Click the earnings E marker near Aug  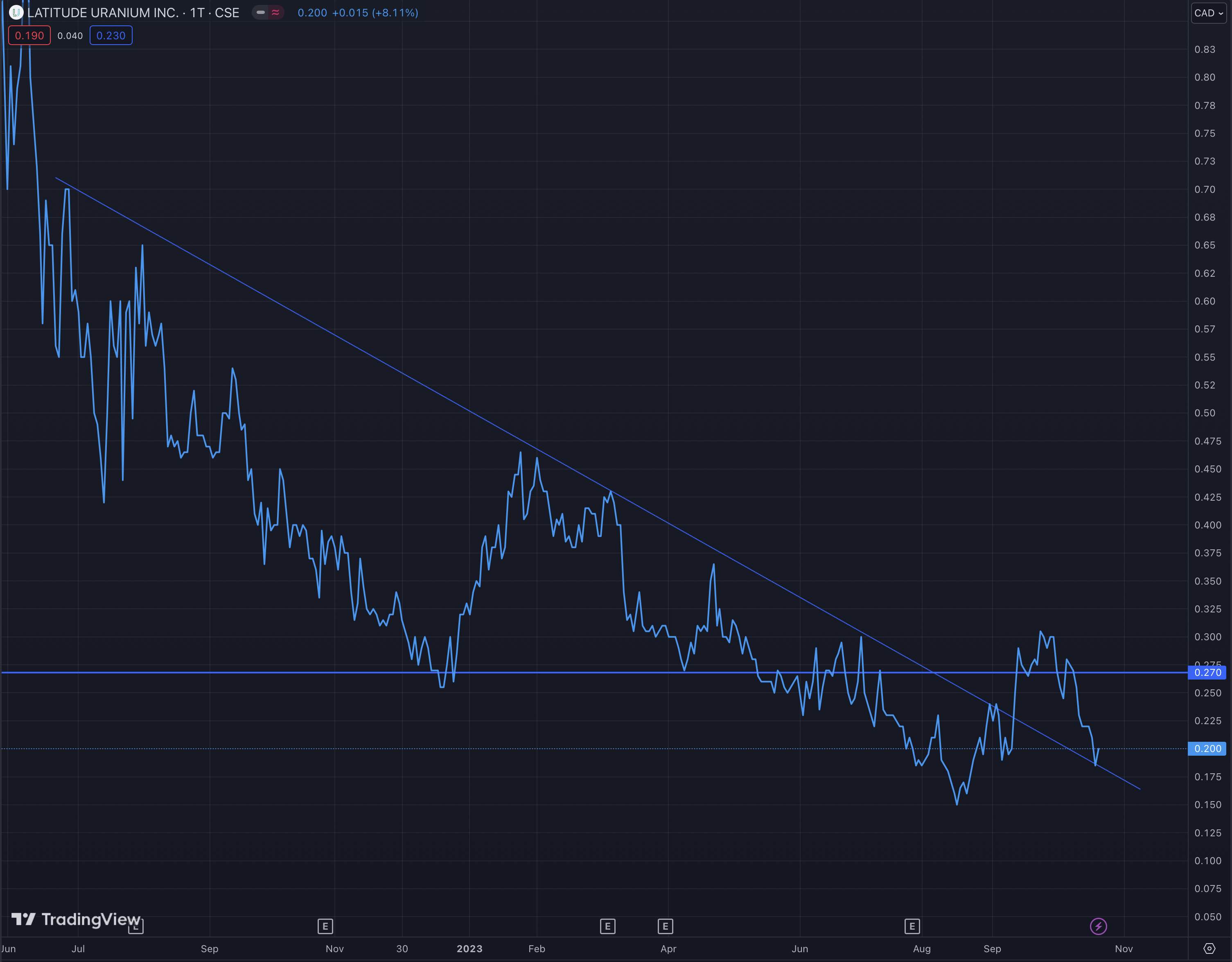[x=912, y=926]
